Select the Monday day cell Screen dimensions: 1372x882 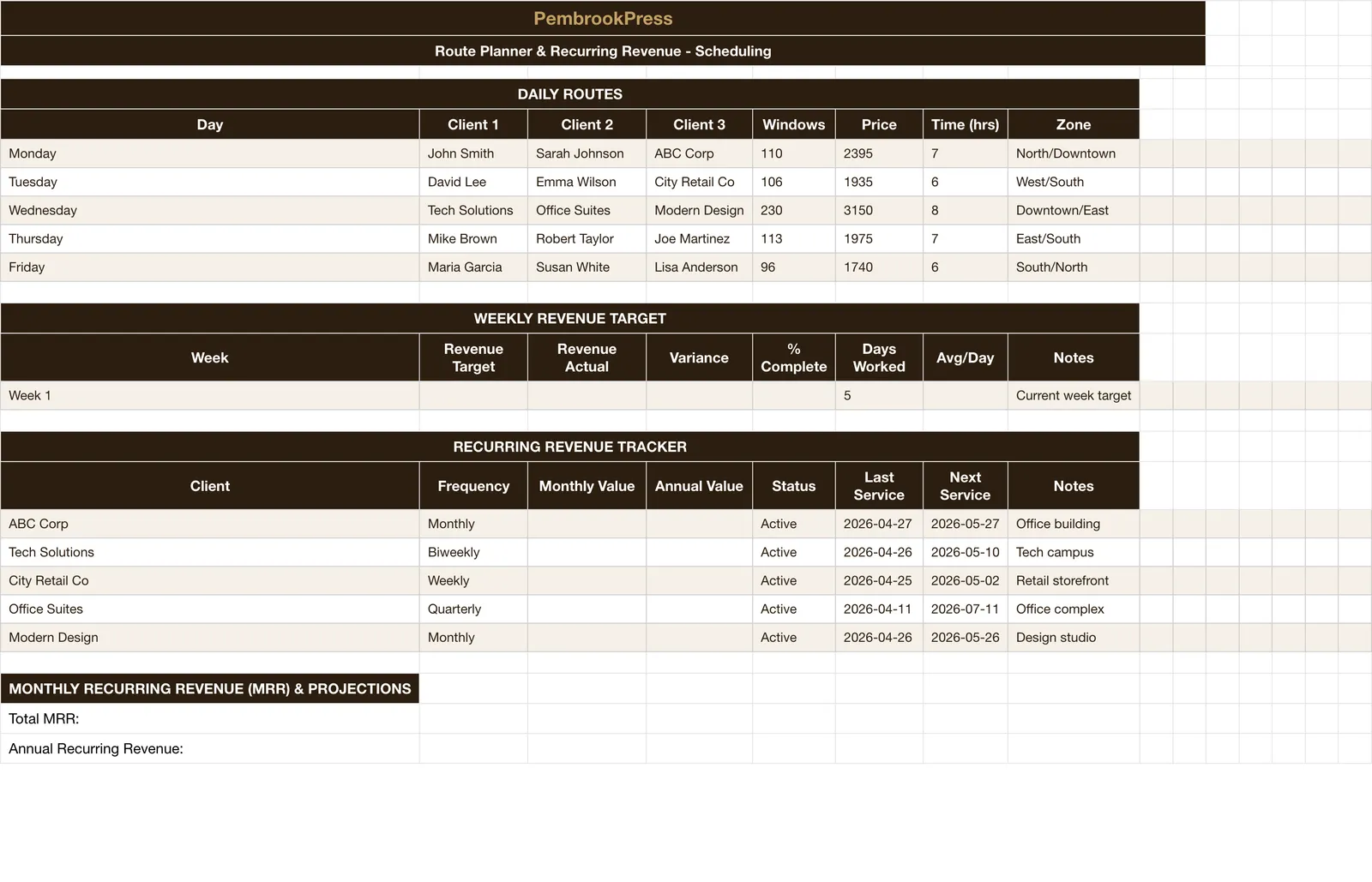210,153
